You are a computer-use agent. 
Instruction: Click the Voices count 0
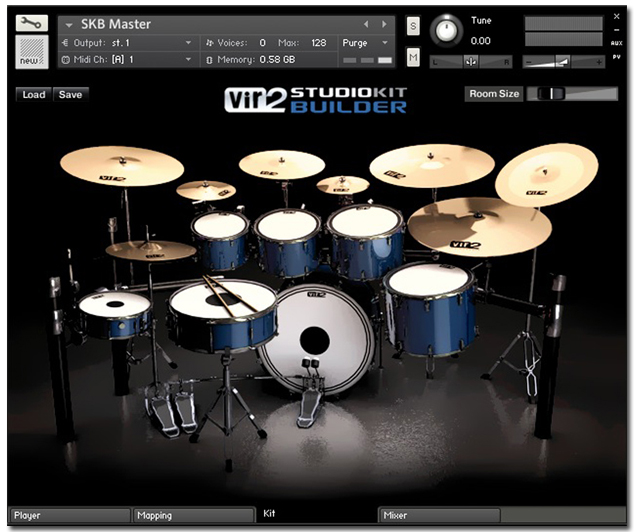pos(262,43)
